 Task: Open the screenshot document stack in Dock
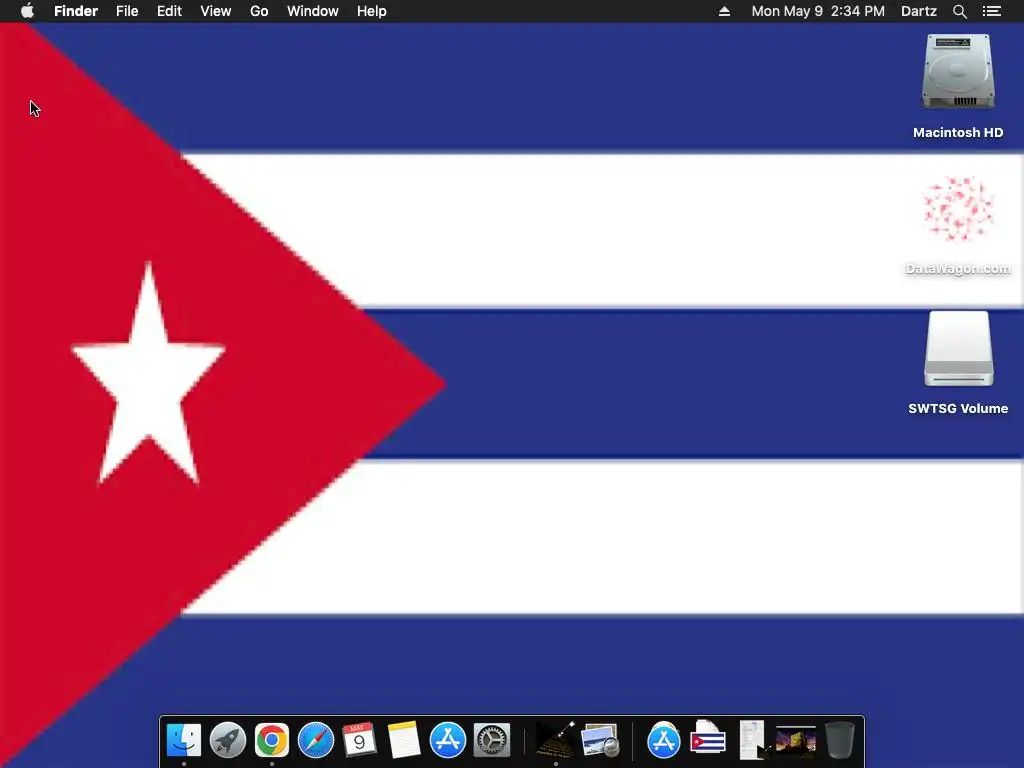pos(752,739)
